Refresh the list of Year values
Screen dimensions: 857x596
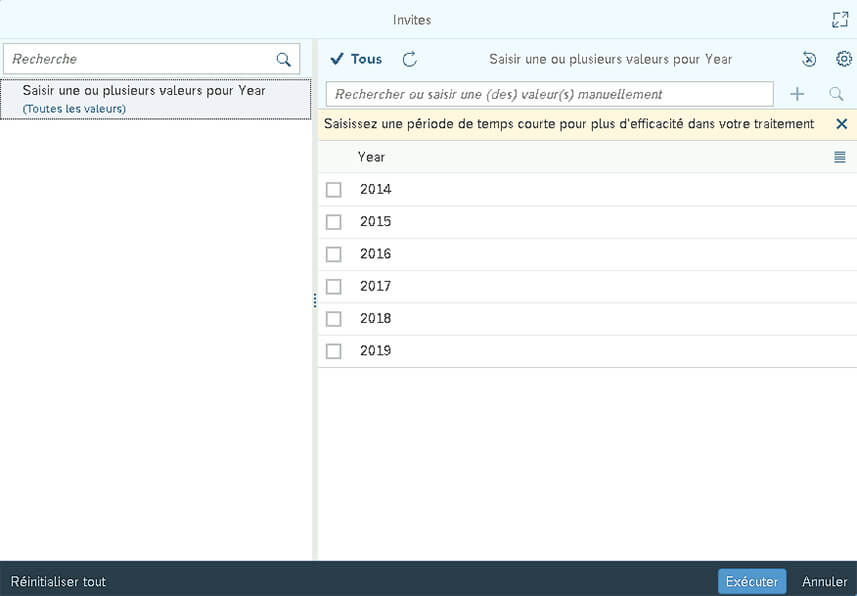coord(410,59)
